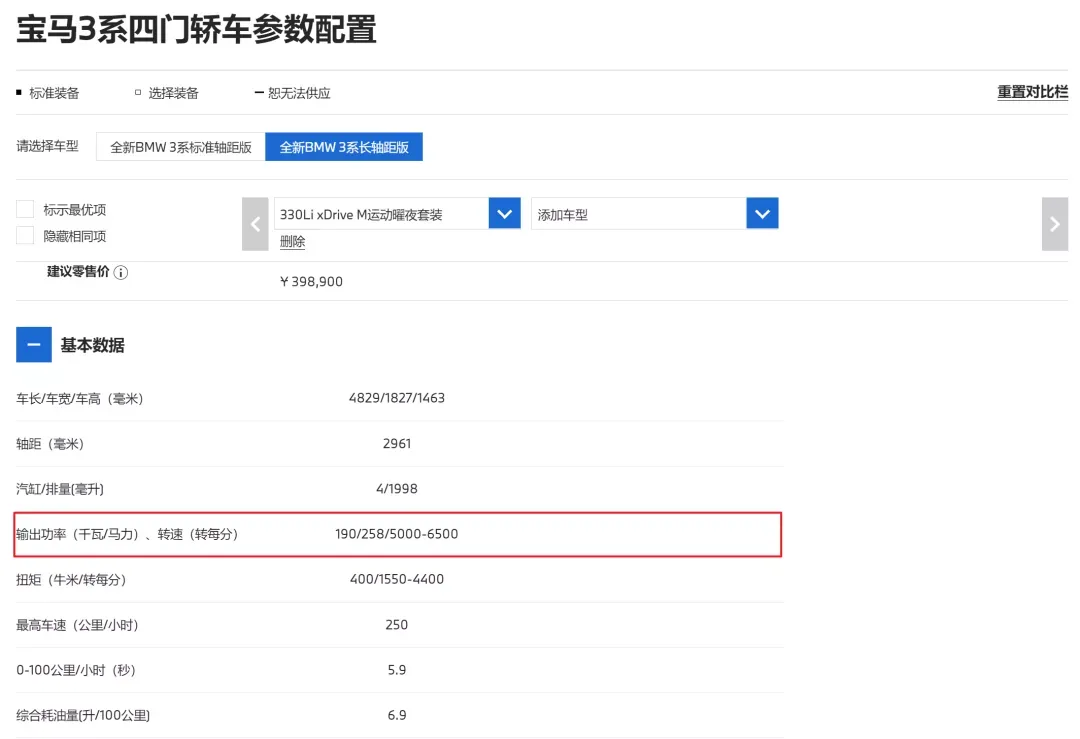Click the value 4829/1827/1463

point(397,398)
